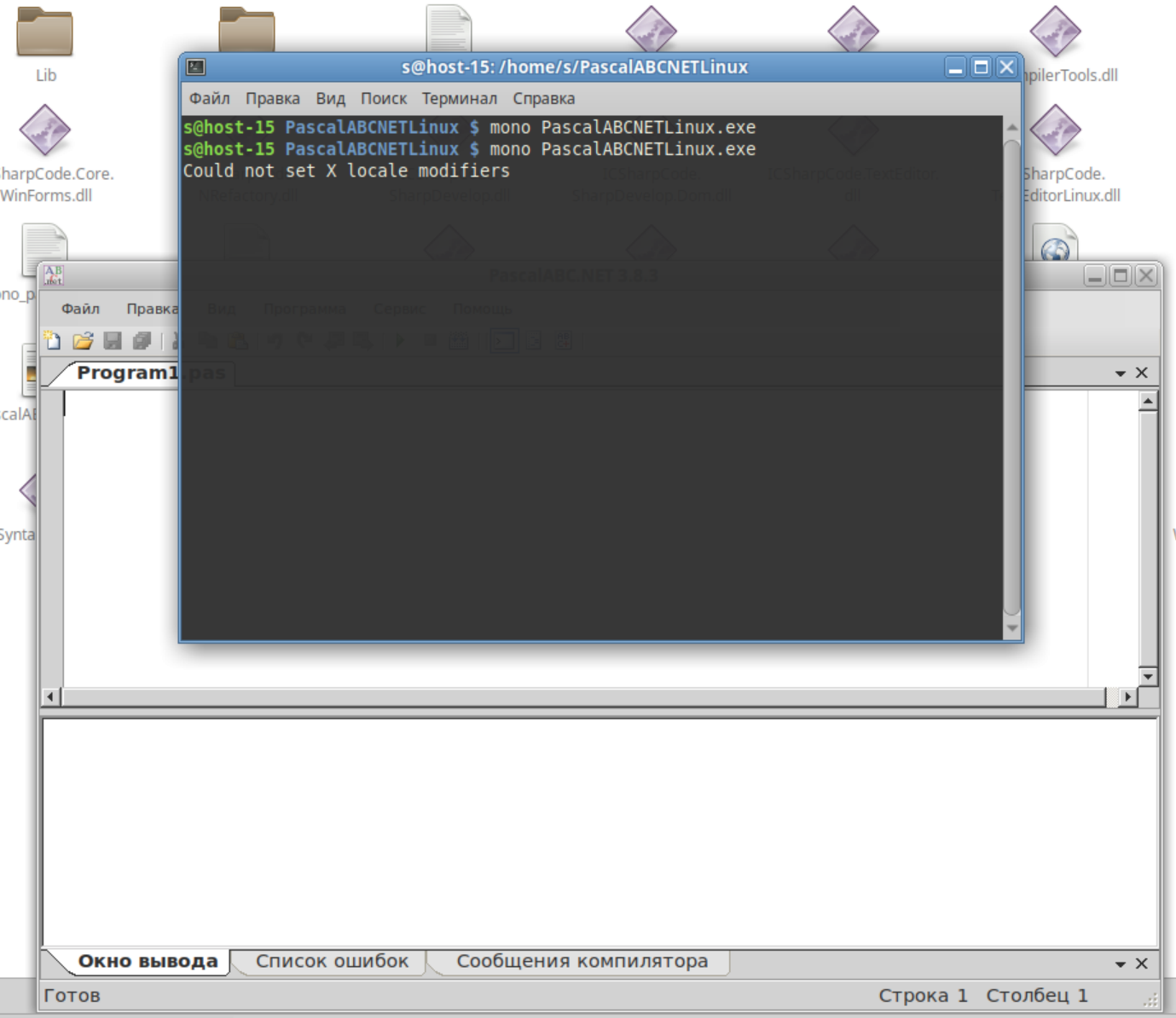Click the terminal title 's@host-15: /home/s/PascalABCNETLinux'
The image size is (1176, 1018).
pos(575,67)
